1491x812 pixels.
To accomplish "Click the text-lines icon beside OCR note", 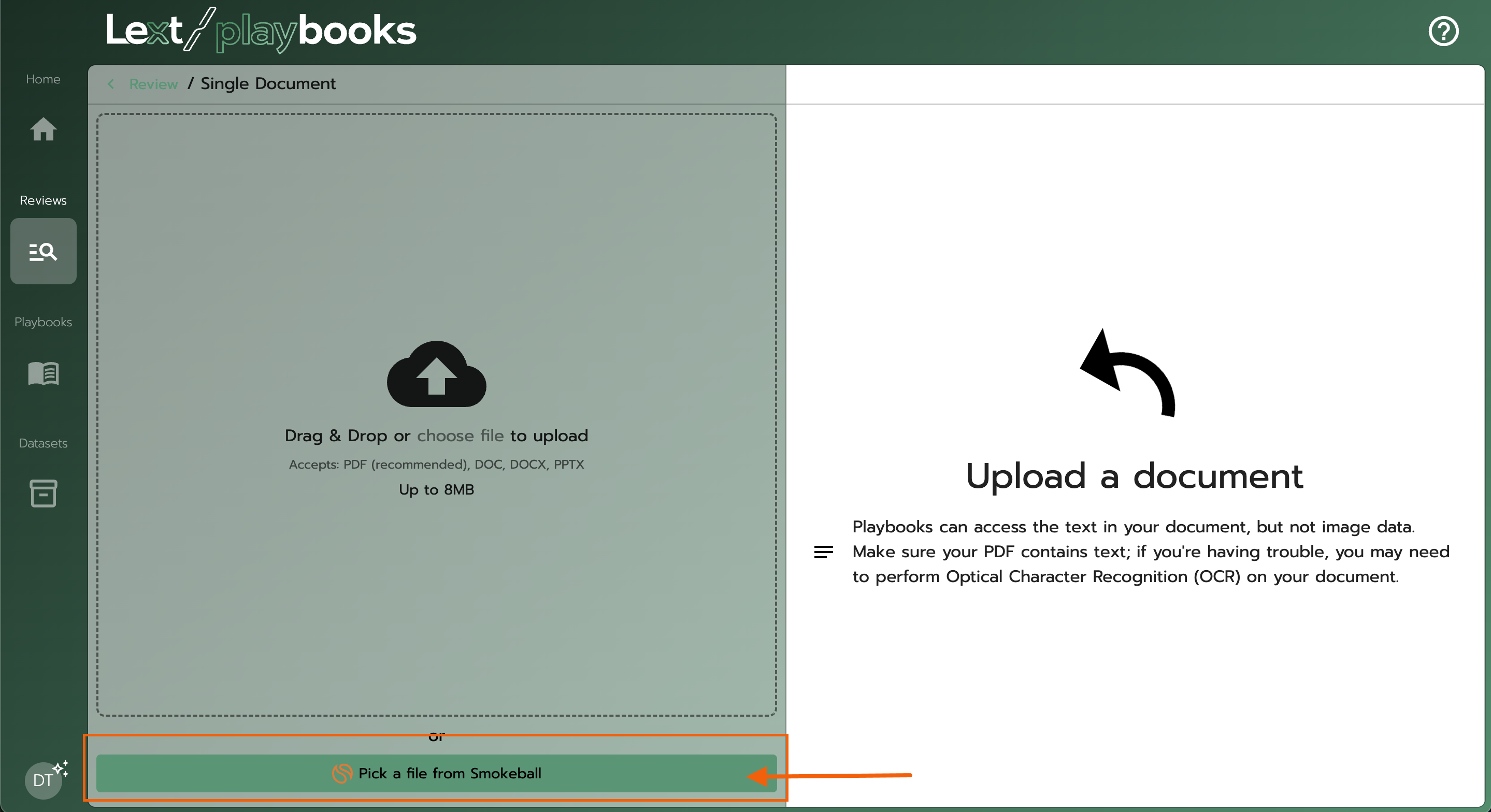I will (x=824, y=552).
